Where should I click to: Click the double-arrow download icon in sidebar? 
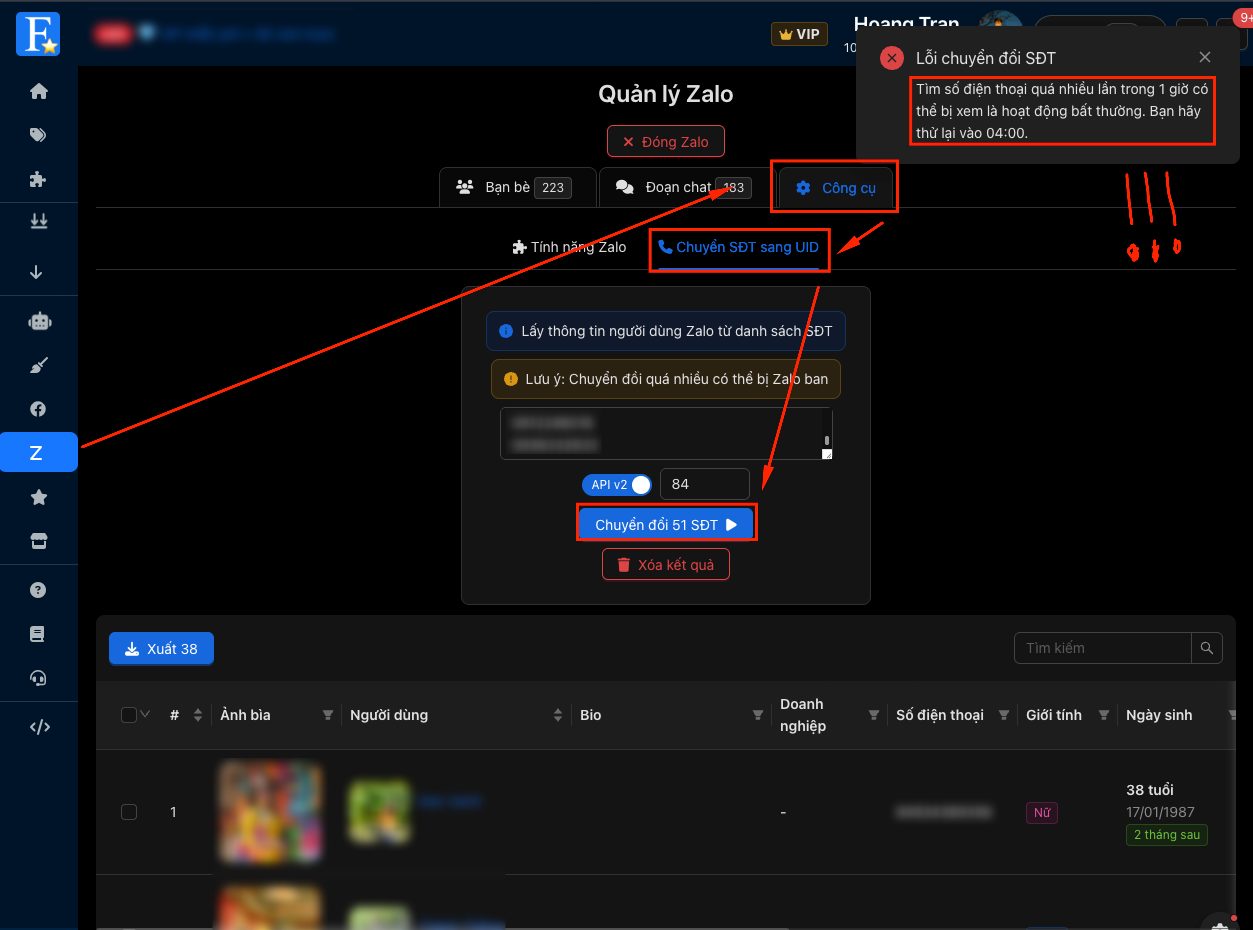(39, 222)
